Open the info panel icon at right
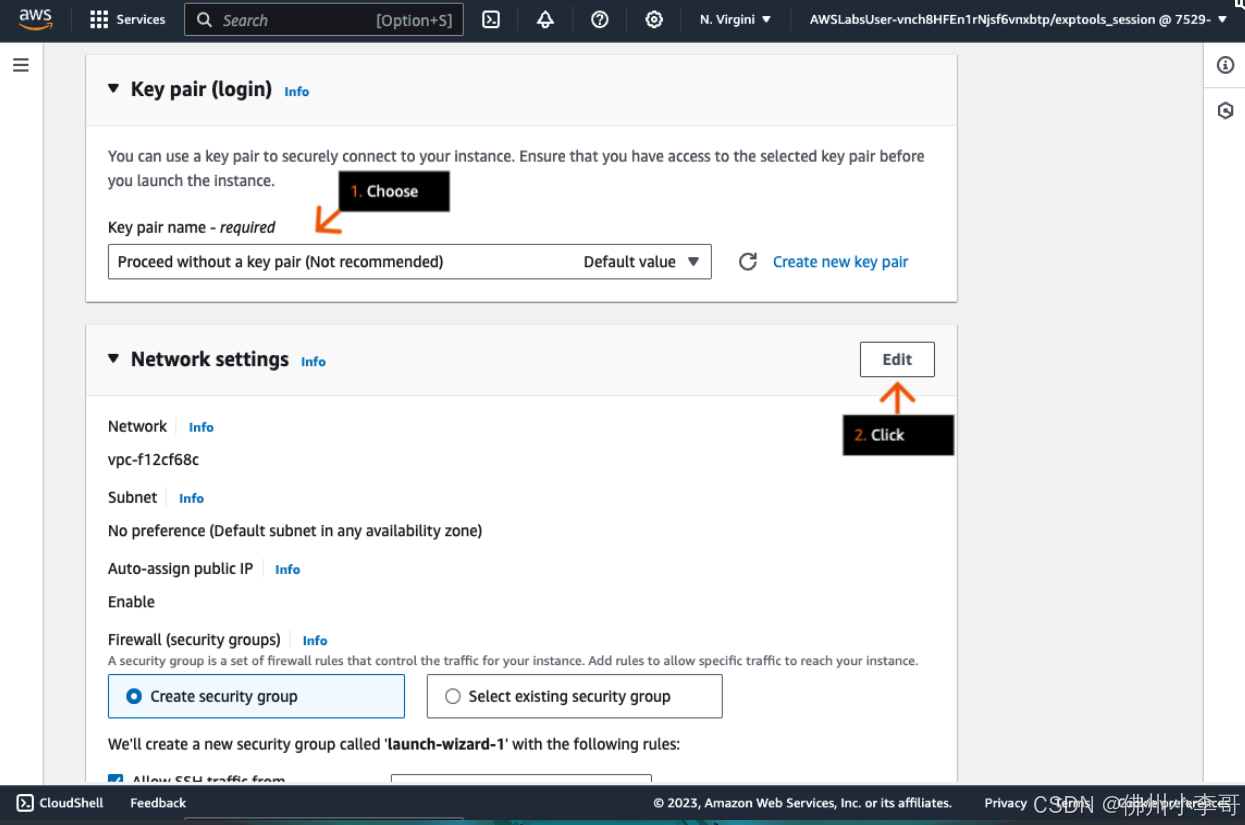1245x825 pixels. [x=1225, y=65]
